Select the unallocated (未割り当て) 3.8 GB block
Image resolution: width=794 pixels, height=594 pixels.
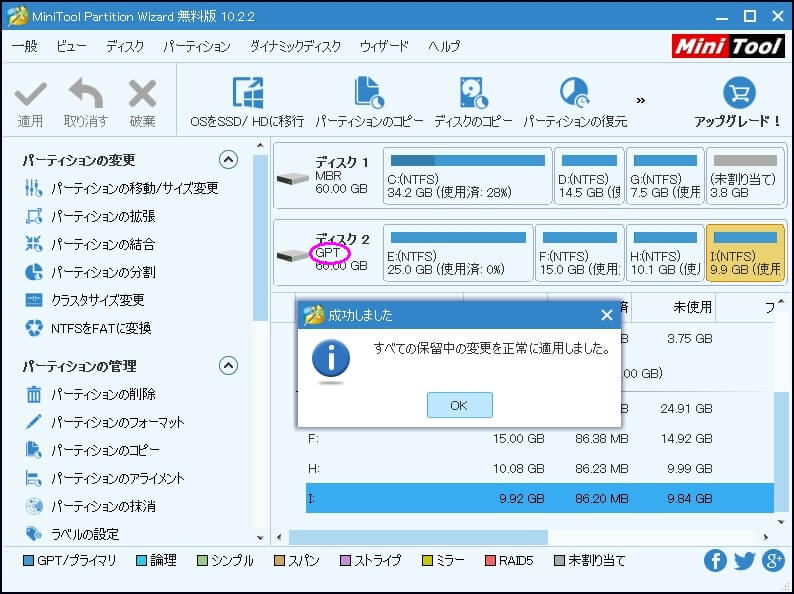click(x=745, y=176)
